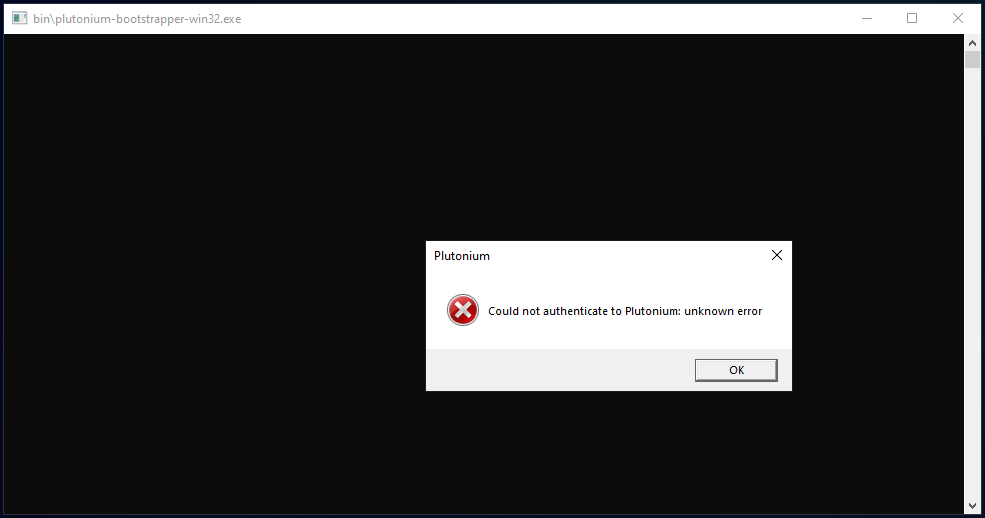Minimize the plutonium-bootstrapper console window
985x518 pixels.
pos(866,18)
